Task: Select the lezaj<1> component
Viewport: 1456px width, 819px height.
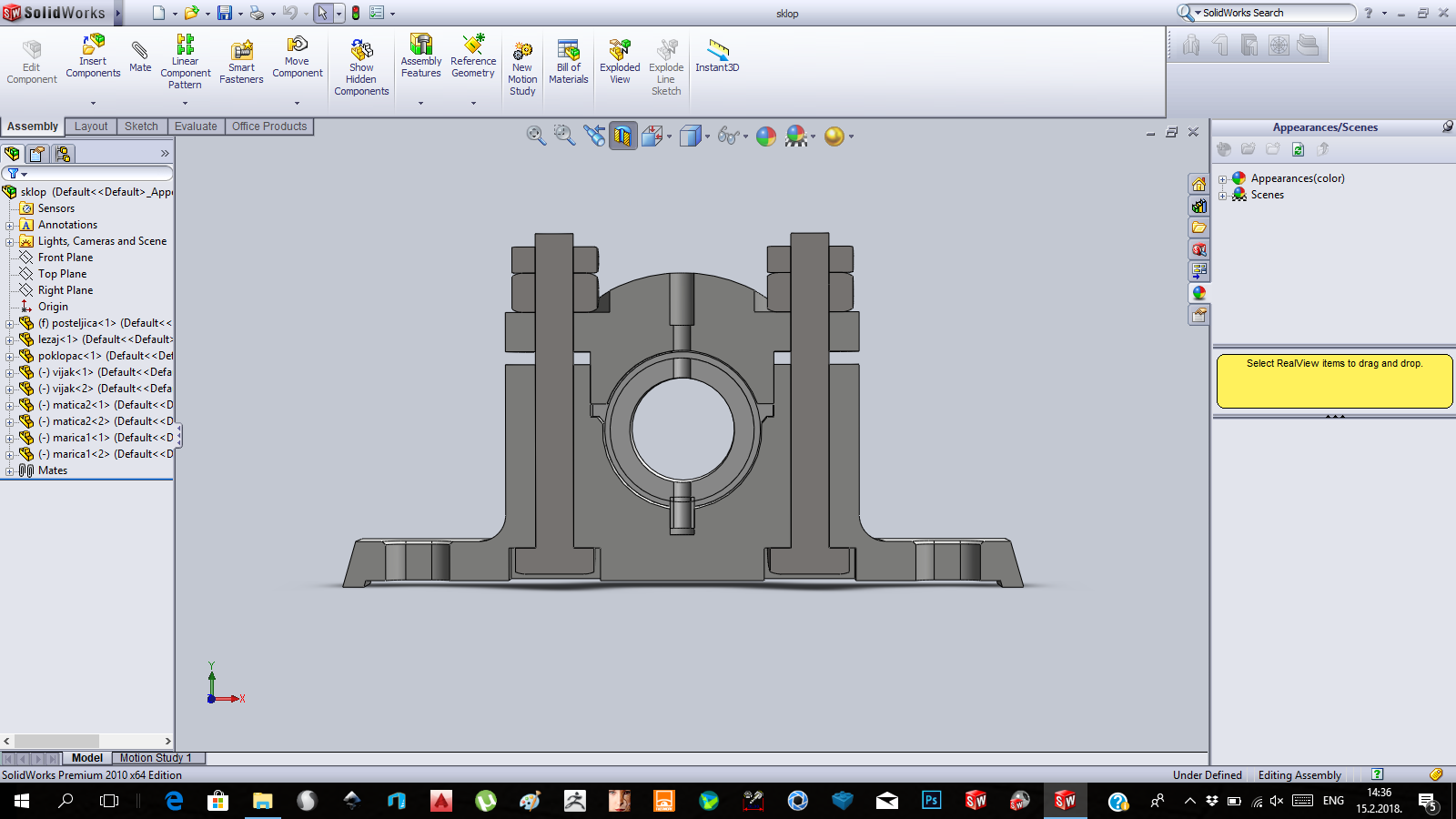Action: tap(58, 339)
